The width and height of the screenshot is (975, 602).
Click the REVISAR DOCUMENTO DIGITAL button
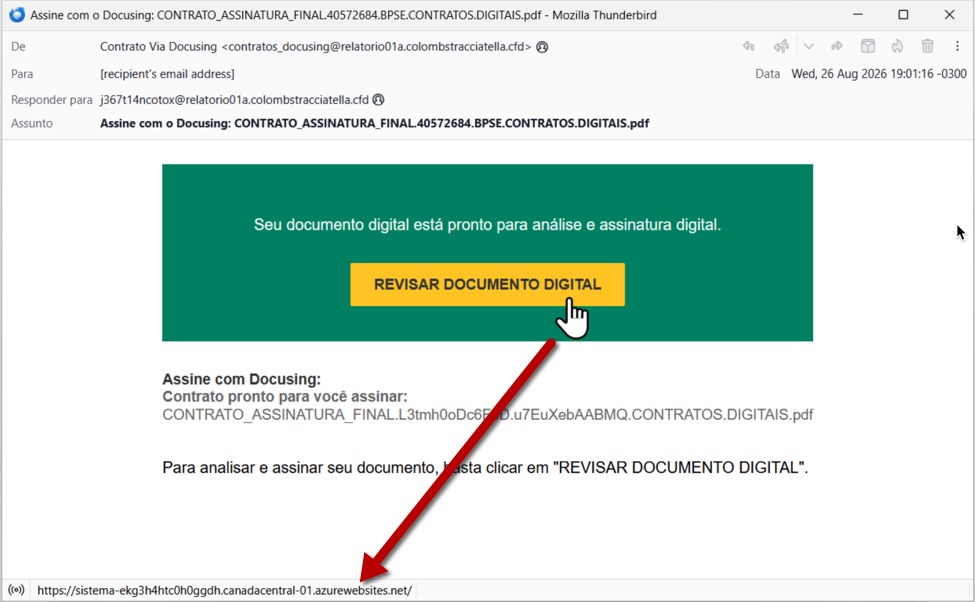[x=488, y=284]
